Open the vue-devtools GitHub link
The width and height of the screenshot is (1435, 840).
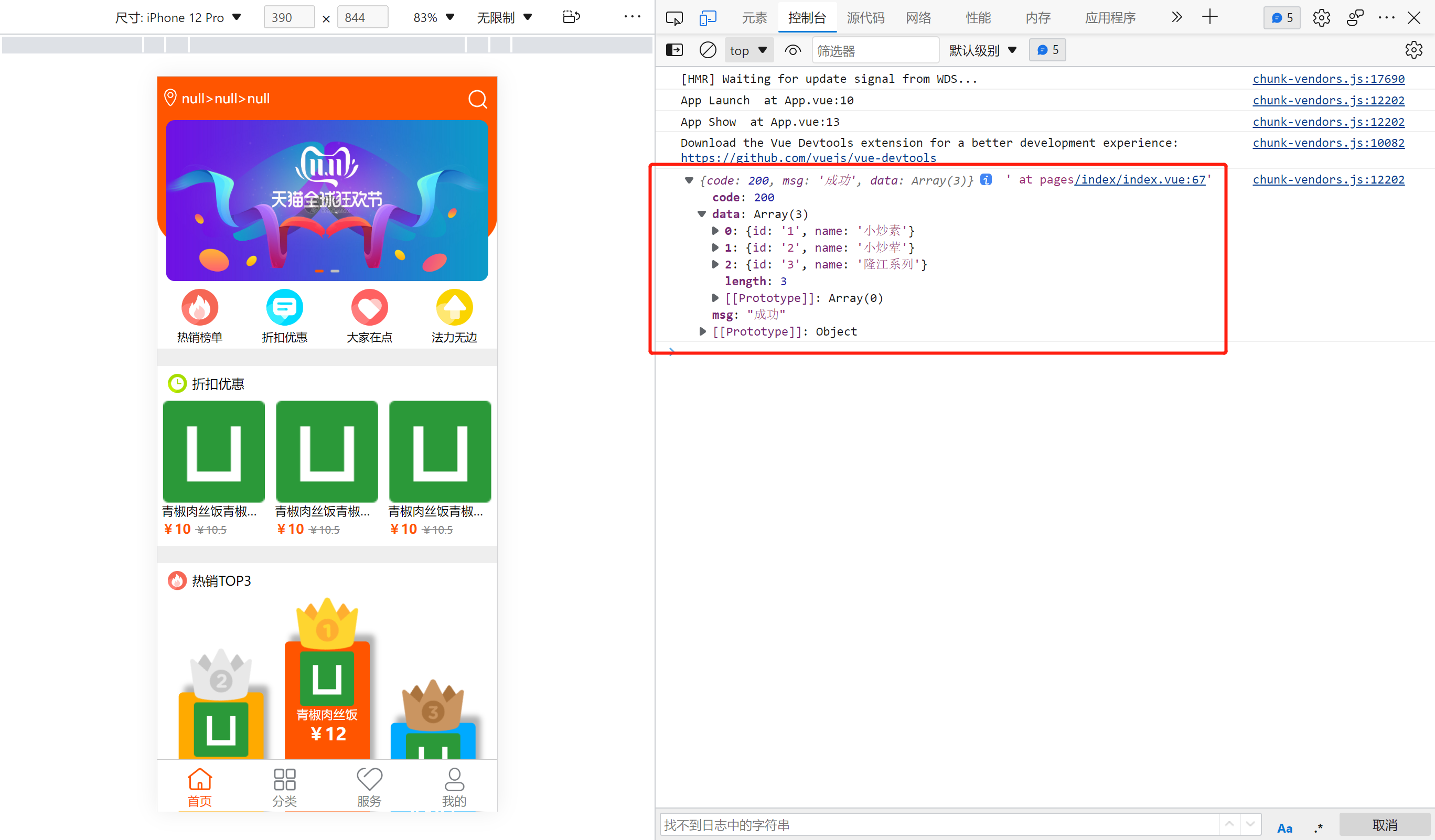coord(808,158)
